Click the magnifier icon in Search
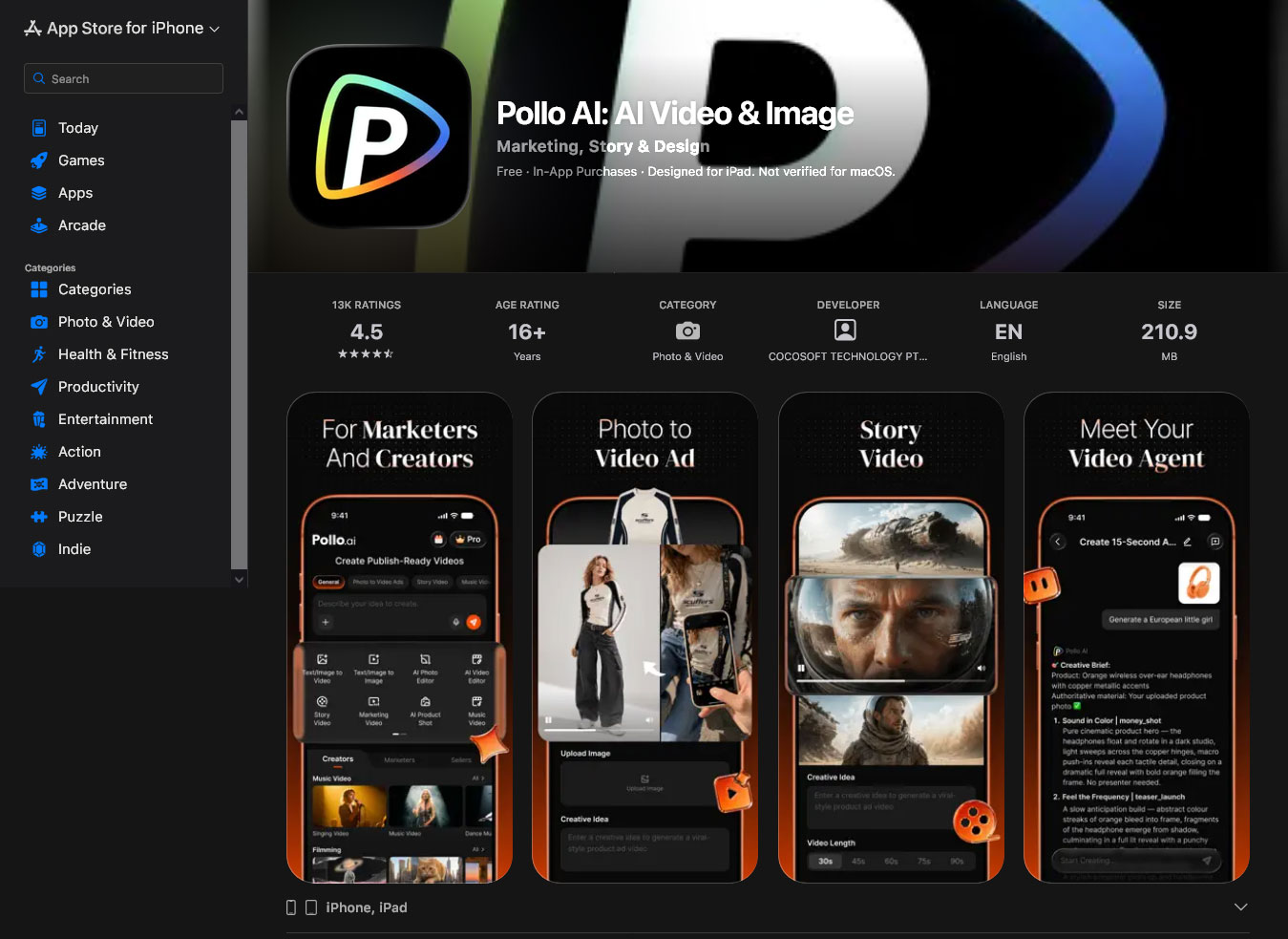 coord(39,78)
